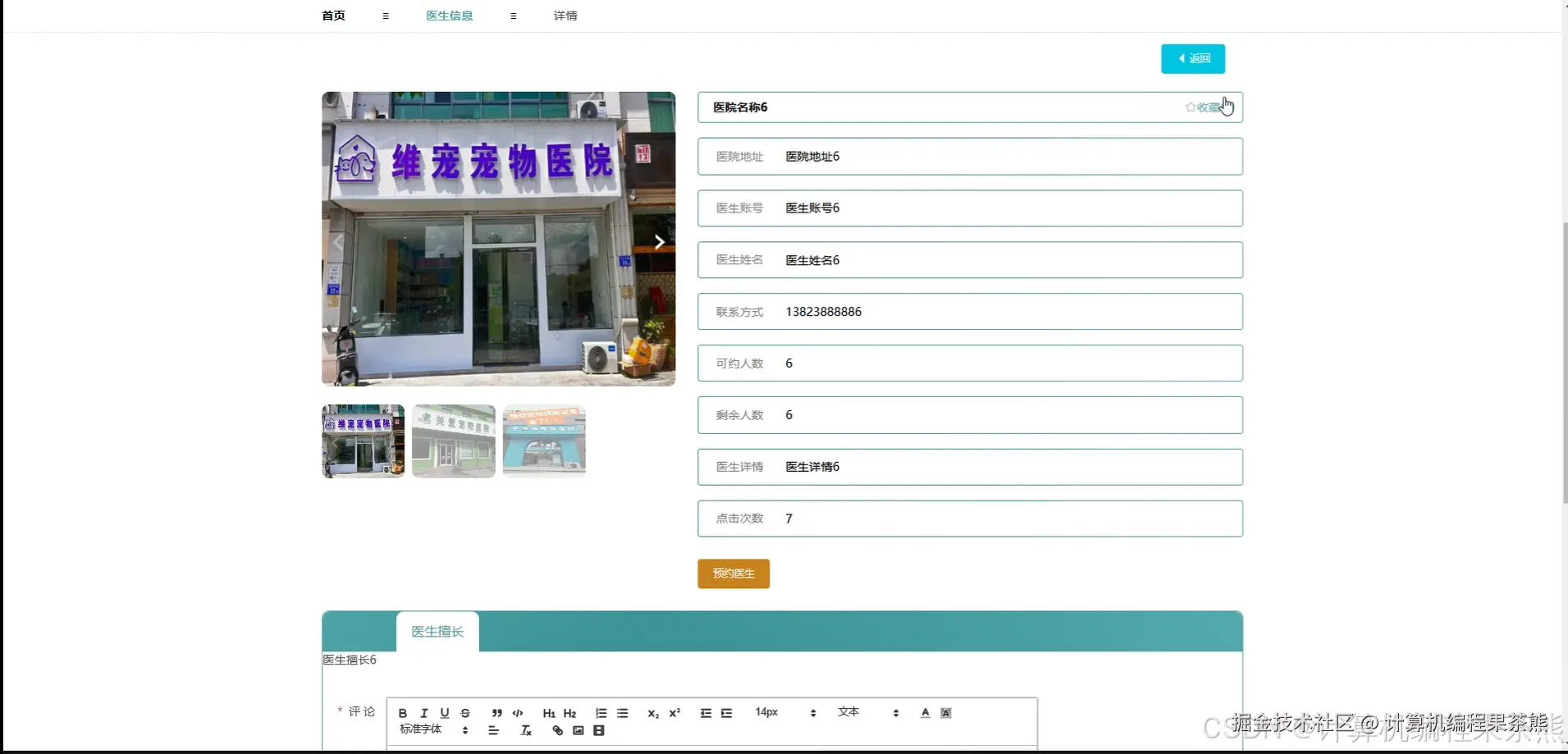Viewport: 1568px width, 754px height.
Task: Select the second hospital thumbnail image
Action: point(453,441)
